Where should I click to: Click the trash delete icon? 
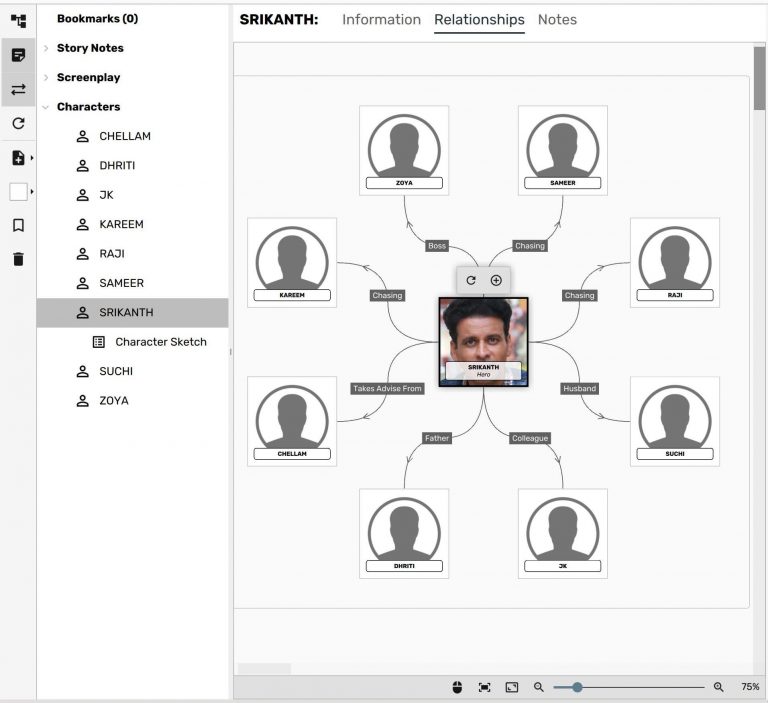point(18,259)
